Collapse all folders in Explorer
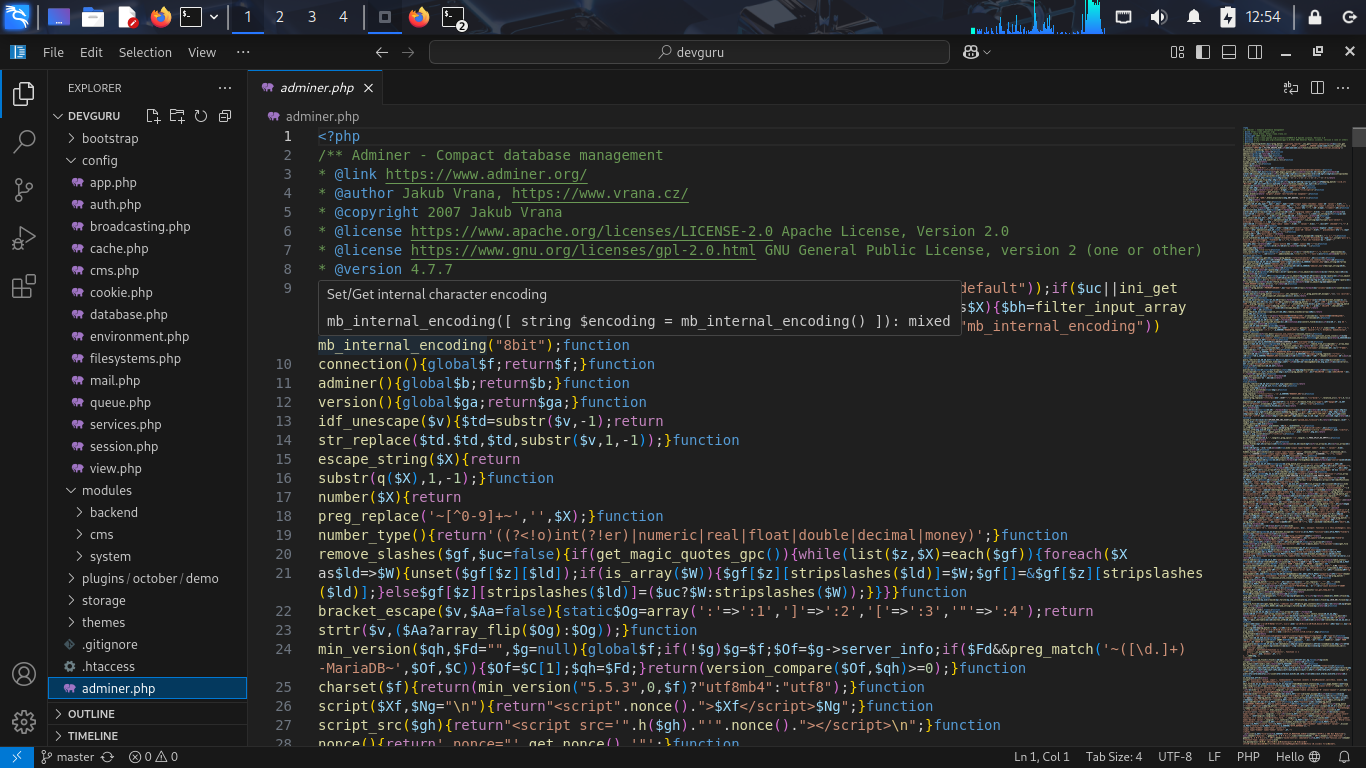 (x=225, y=116)
